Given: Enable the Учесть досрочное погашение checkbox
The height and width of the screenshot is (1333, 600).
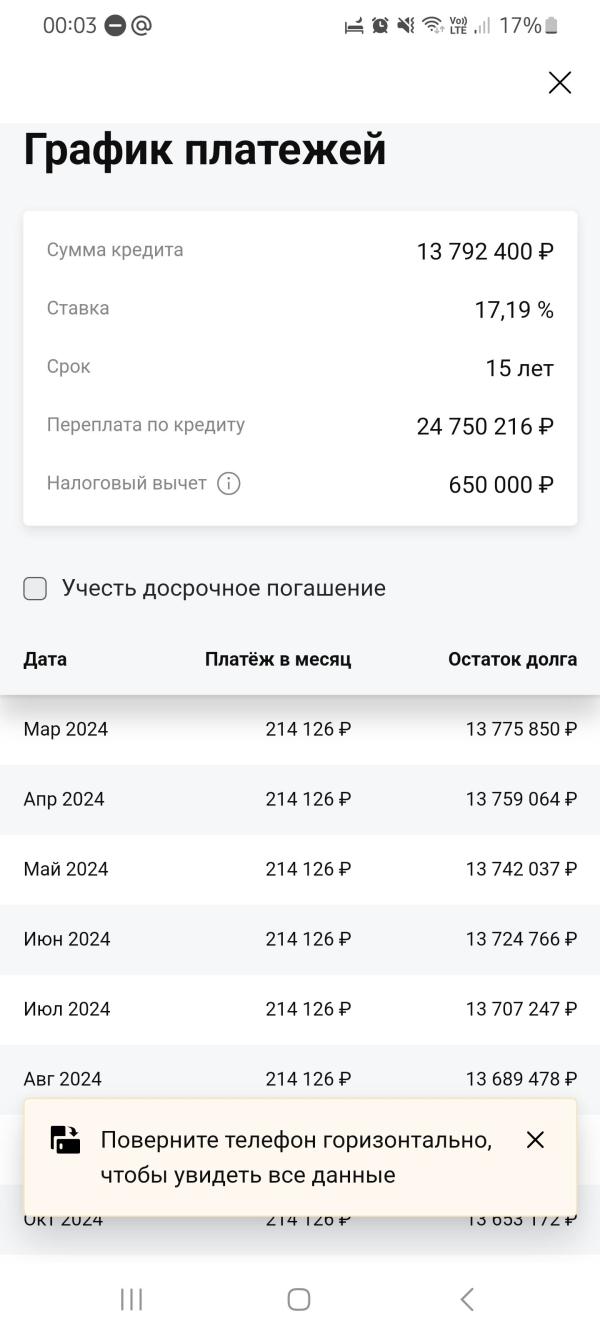Looking at the screenshot, I should pos(35,589).
